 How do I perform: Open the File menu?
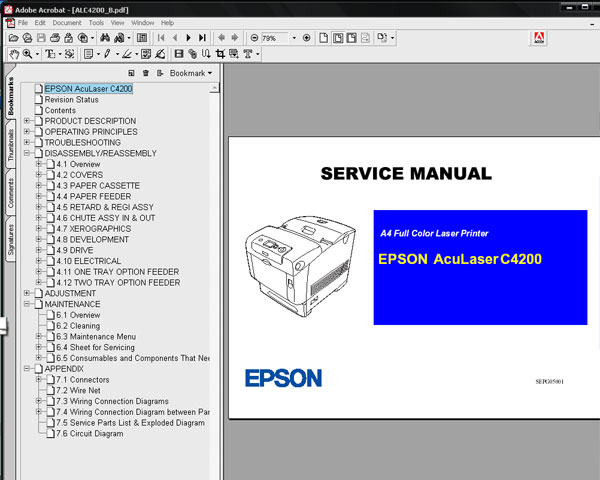coord(23,23)
